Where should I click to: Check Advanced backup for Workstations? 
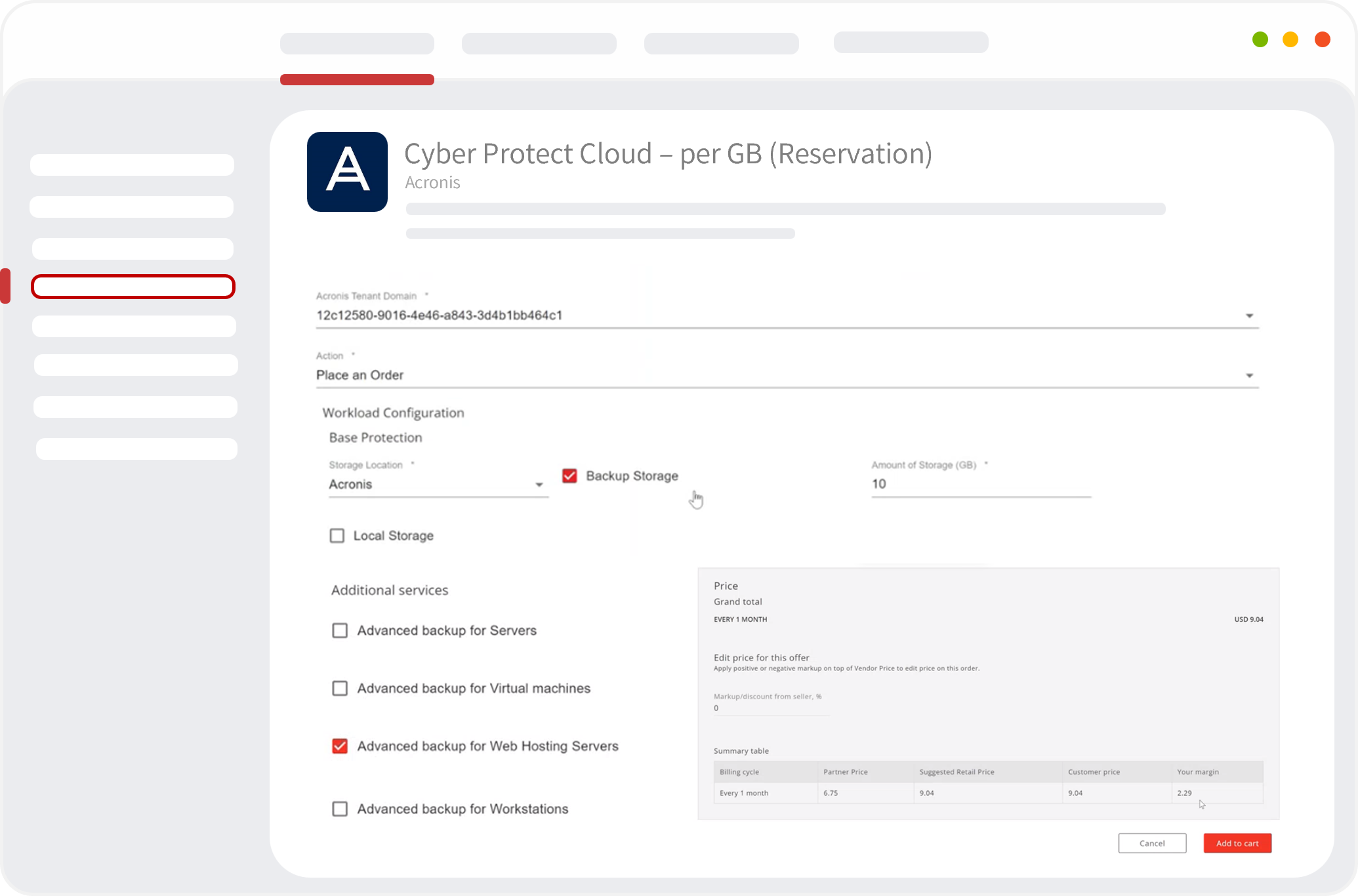click(x=340, y=809)
